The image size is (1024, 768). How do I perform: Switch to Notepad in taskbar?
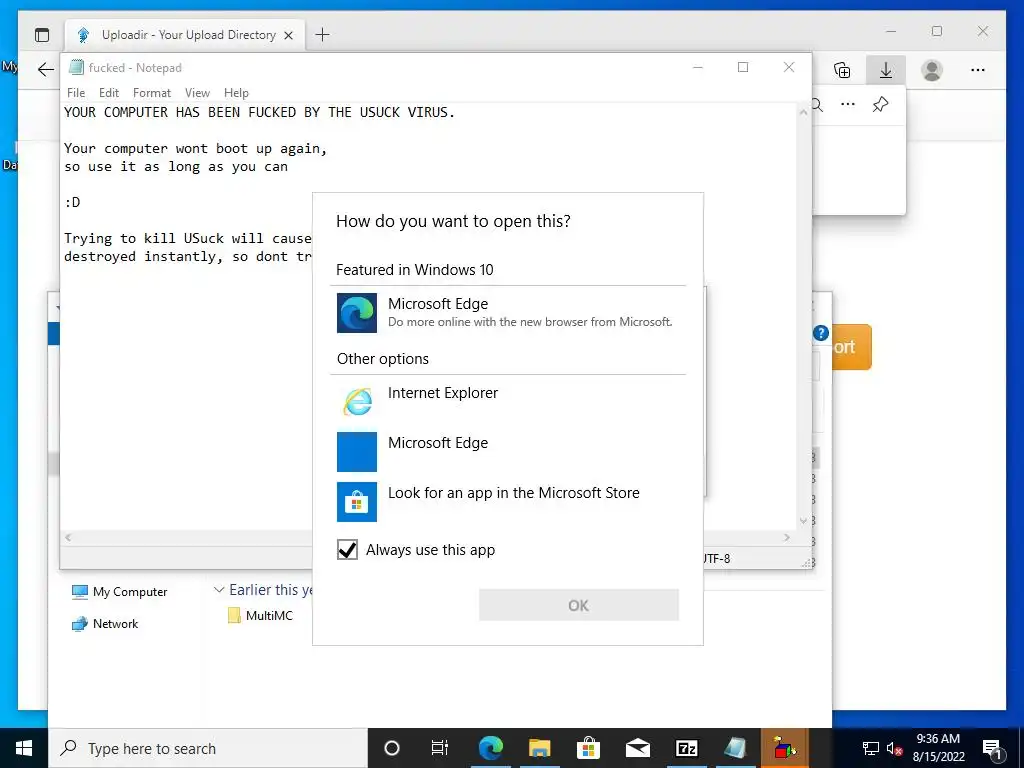735,748
